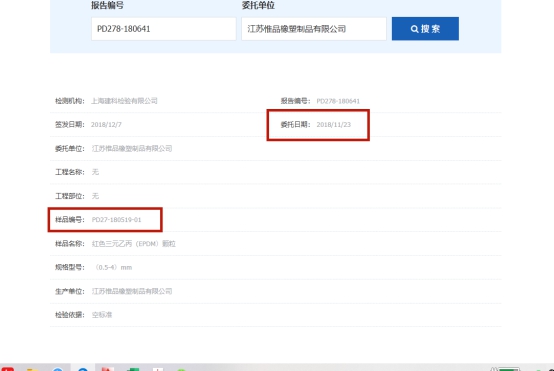
Task: Click the 报告编号 label above the search input
Action: pos(107,5)
